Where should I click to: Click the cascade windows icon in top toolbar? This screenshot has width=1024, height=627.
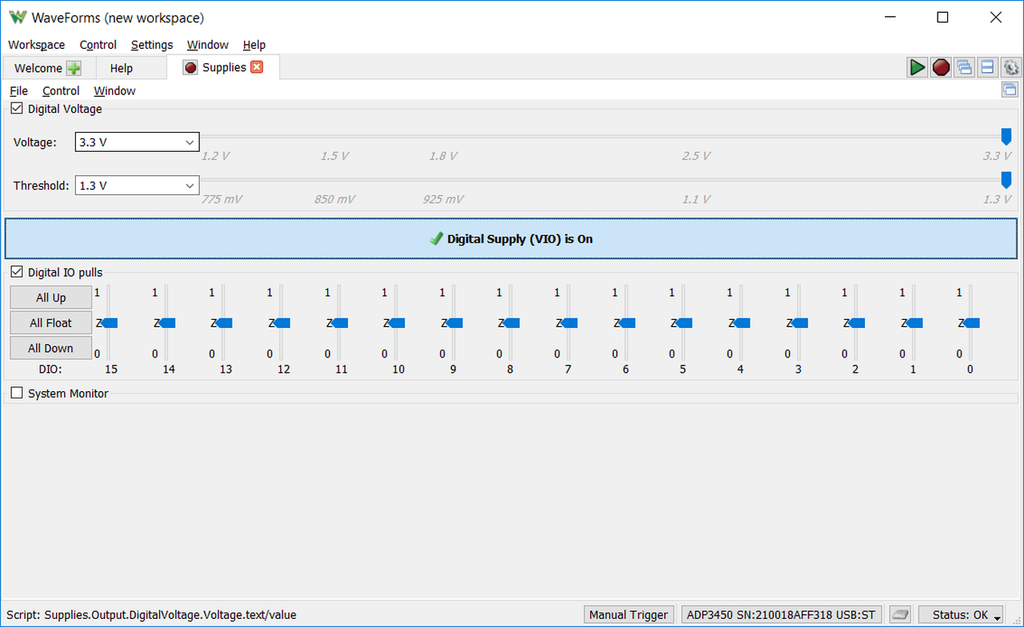(964, 67)
